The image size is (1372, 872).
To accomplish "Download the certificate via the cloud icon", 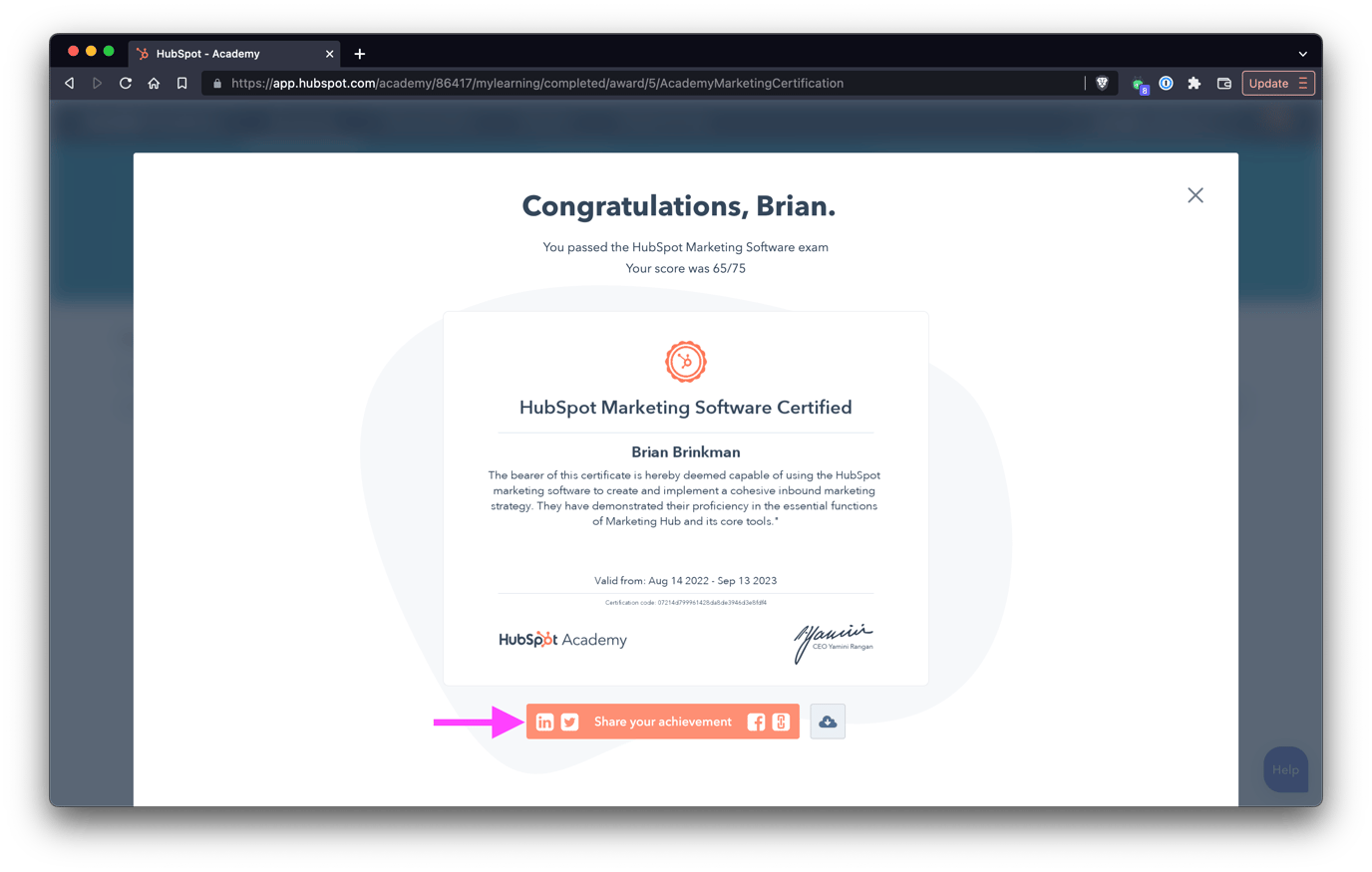I will [x=827, y=721].
